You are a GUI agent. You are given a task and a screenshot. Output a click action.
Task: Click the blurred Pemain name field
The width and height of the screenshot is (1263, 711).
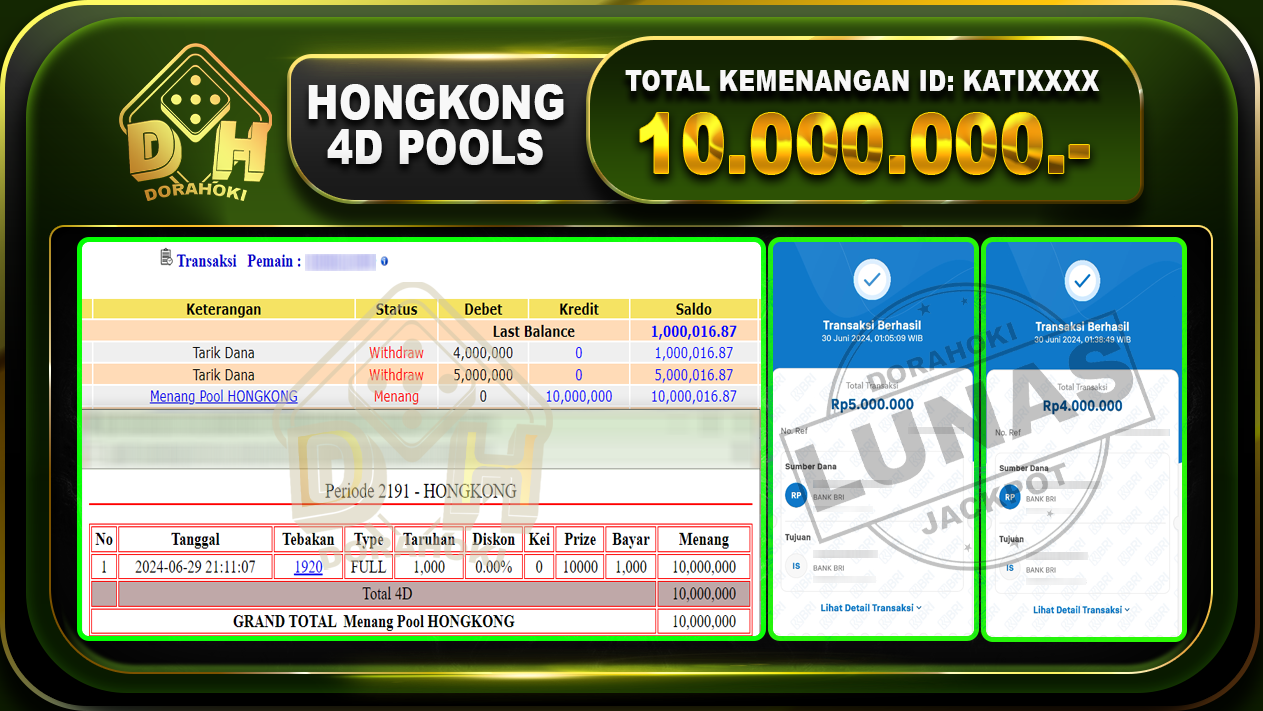pyautogui.click(x=342, y=260)
